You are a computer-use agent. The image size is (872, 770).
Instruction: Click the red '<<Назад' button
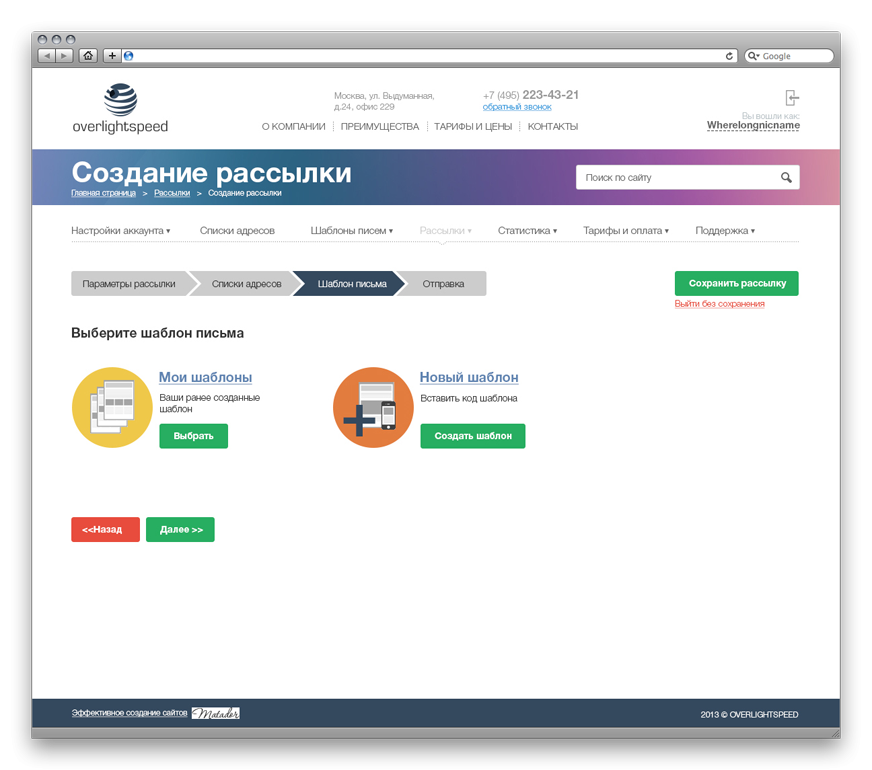click(x=106, y=529)
